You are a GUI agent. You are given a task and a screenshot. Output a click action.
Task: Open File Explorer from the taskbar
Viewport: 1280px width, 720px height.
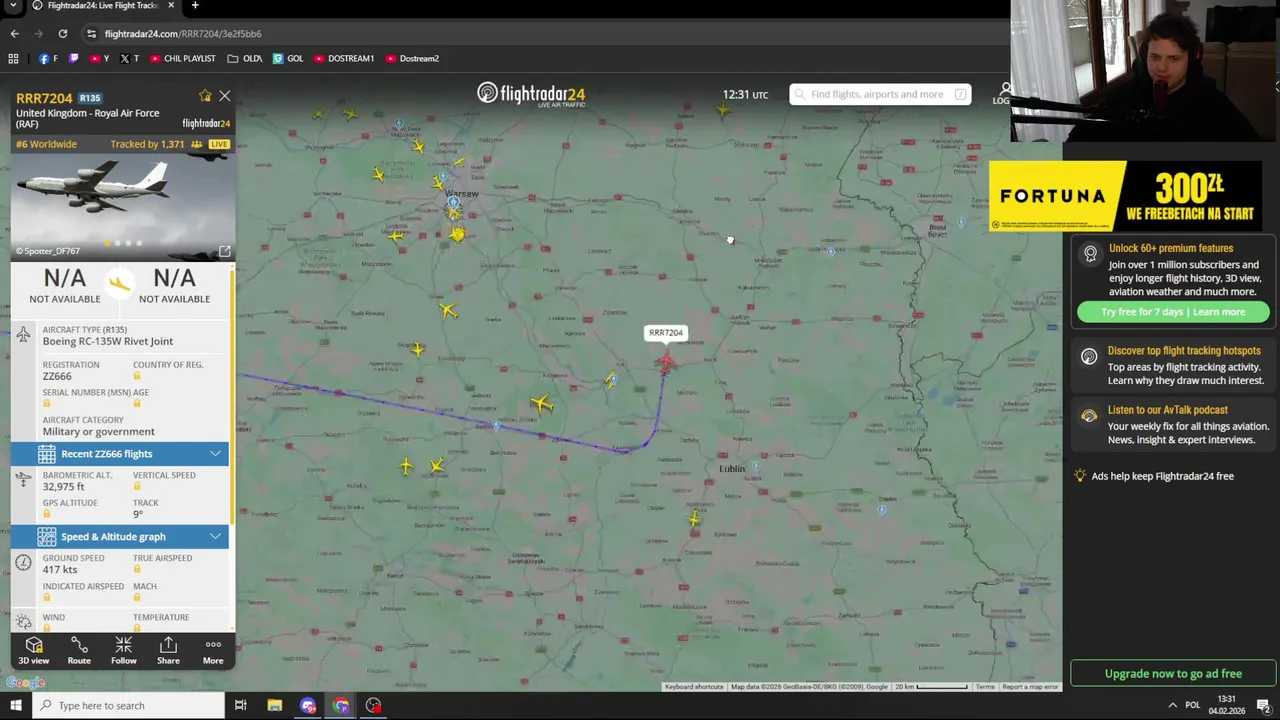[274, 706]
